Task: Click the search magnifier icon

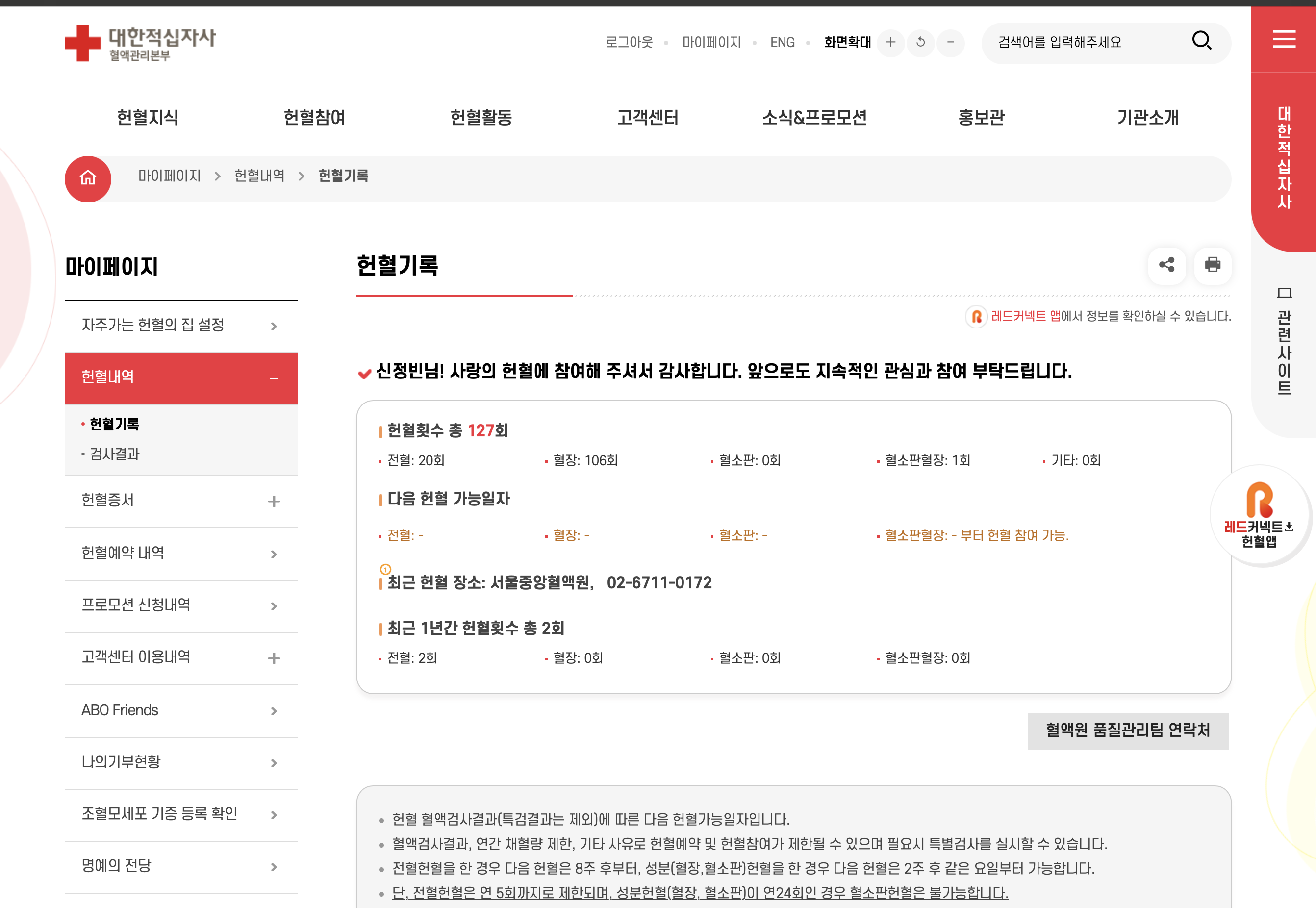Action: [x=1201, y=41]
